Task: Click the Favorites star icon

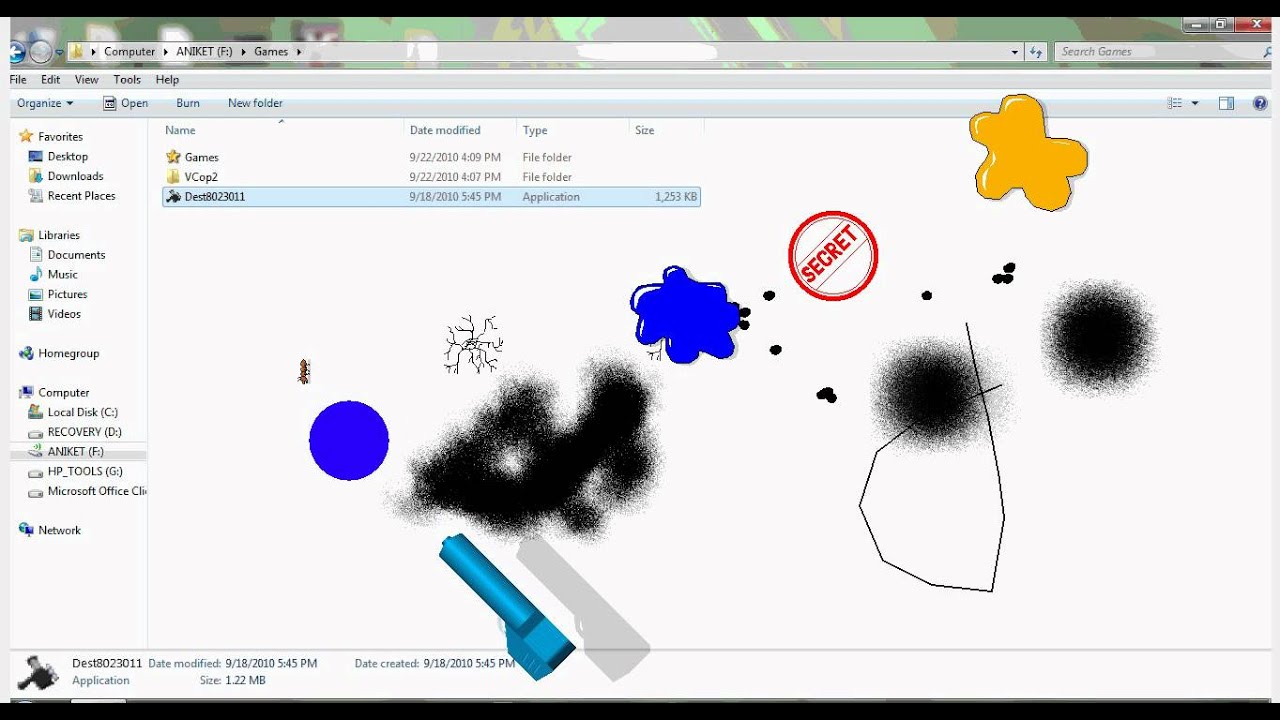Action: (x=26, y=136)
